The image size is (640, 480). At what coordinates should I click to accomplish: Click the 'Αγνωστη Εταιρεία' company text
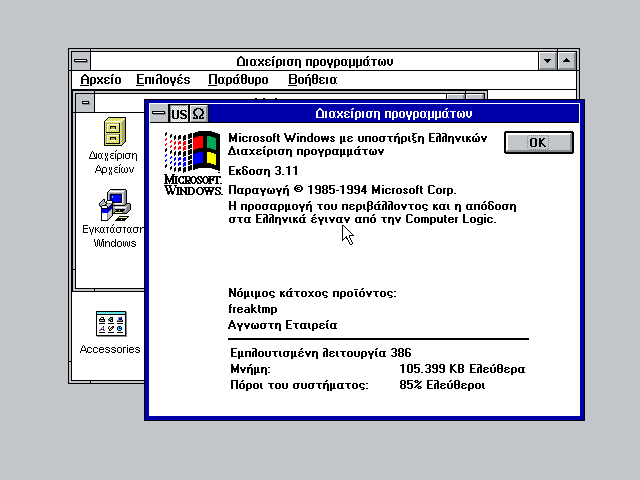point(282,325)
